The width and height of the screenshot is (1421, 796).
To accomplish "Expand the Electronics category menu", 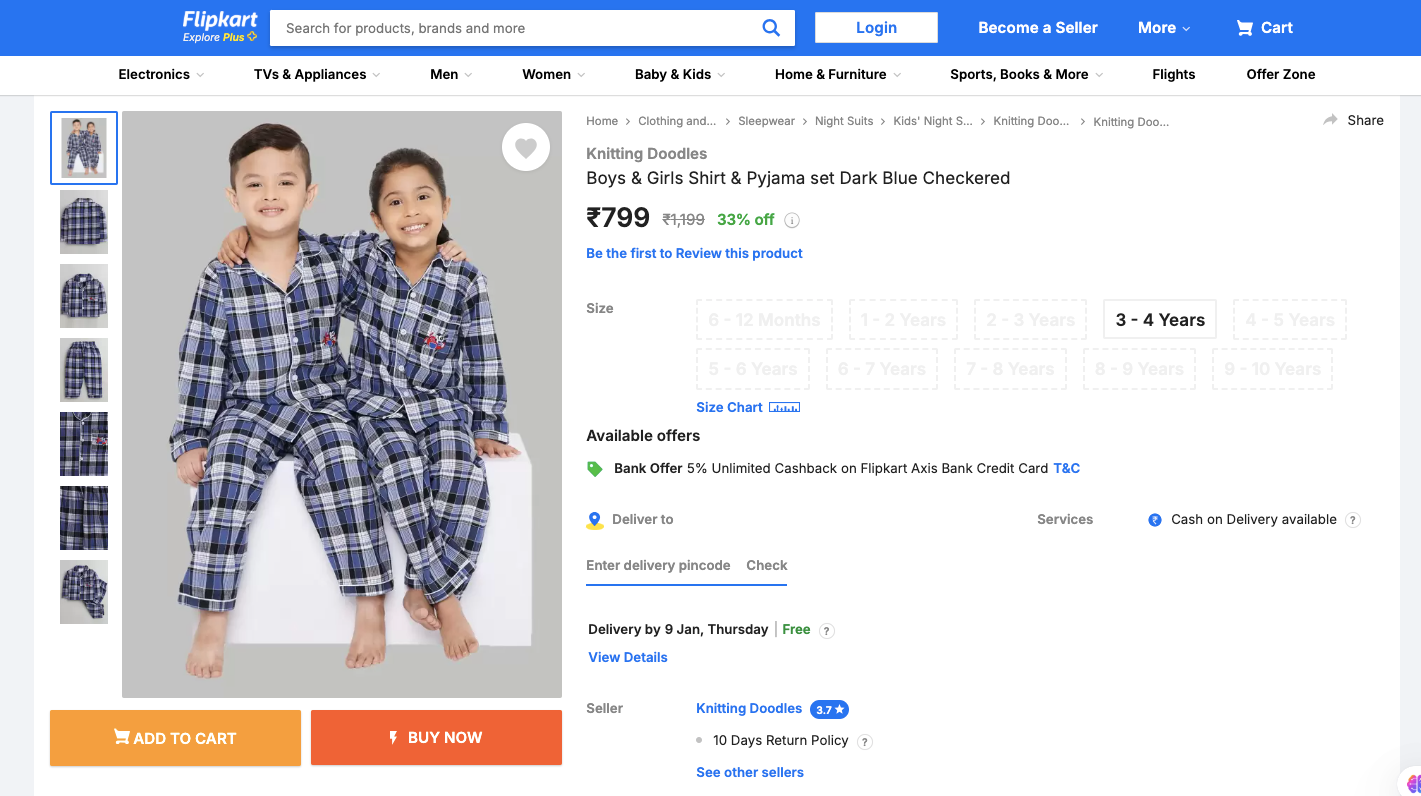I will (x=161, y=74).
